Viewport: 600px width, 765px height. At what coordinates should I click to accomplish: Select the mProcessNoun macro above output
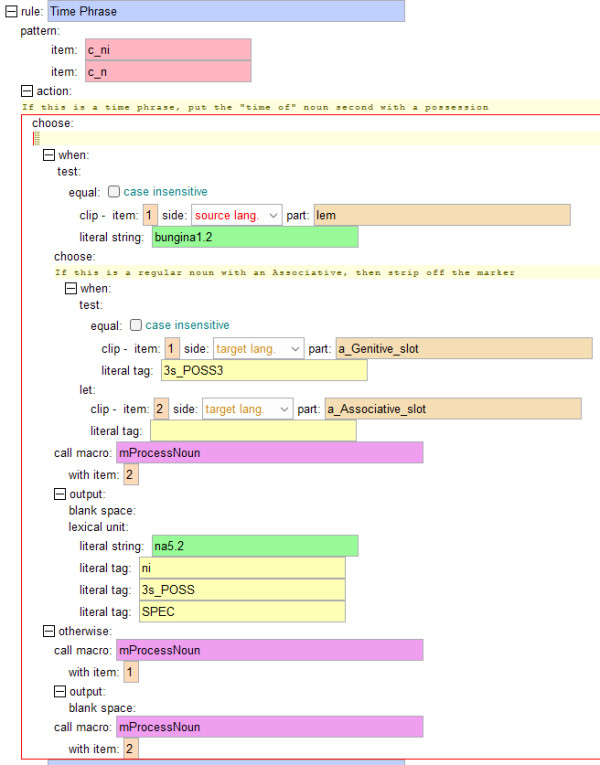[x=270, y=453]
